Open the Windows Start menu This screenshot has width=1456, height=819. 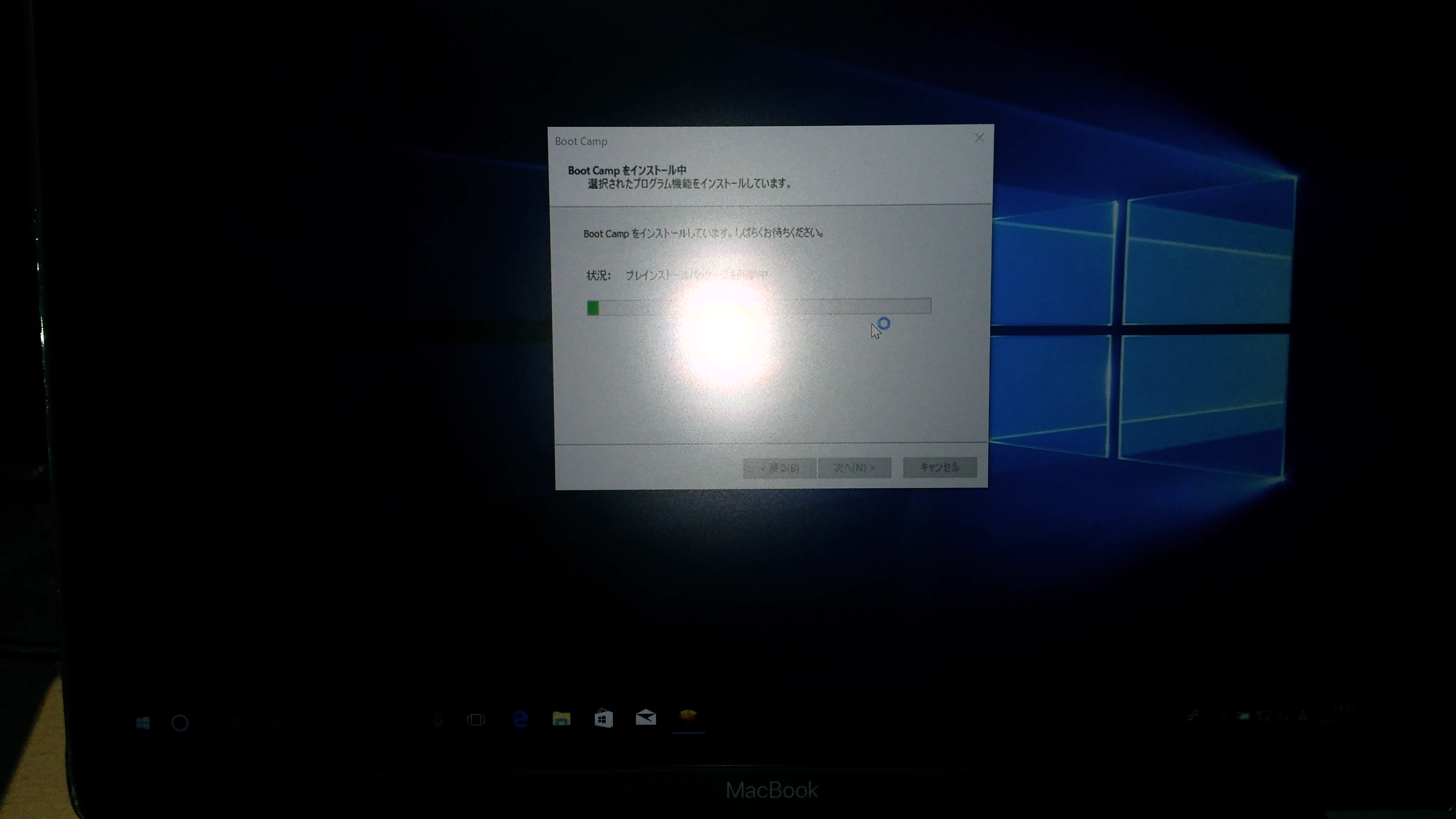pyautogui.click(x=143, y=722)
